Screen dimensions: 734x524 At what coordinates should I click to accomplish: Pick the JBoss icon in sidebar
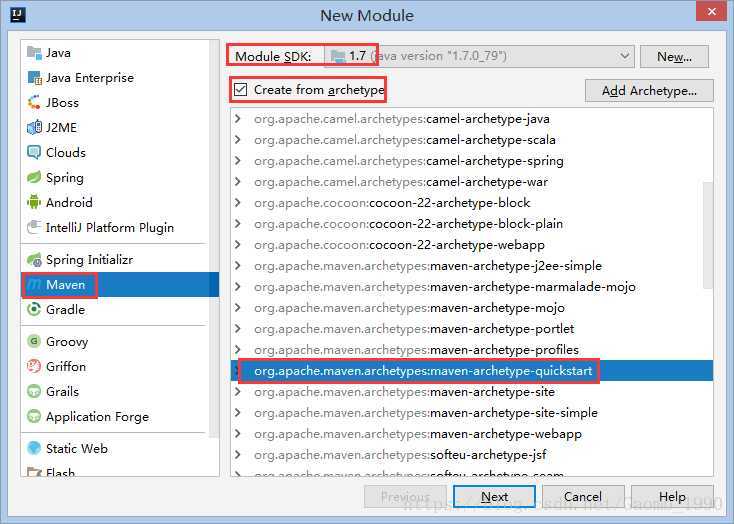[x=34, y=103]
